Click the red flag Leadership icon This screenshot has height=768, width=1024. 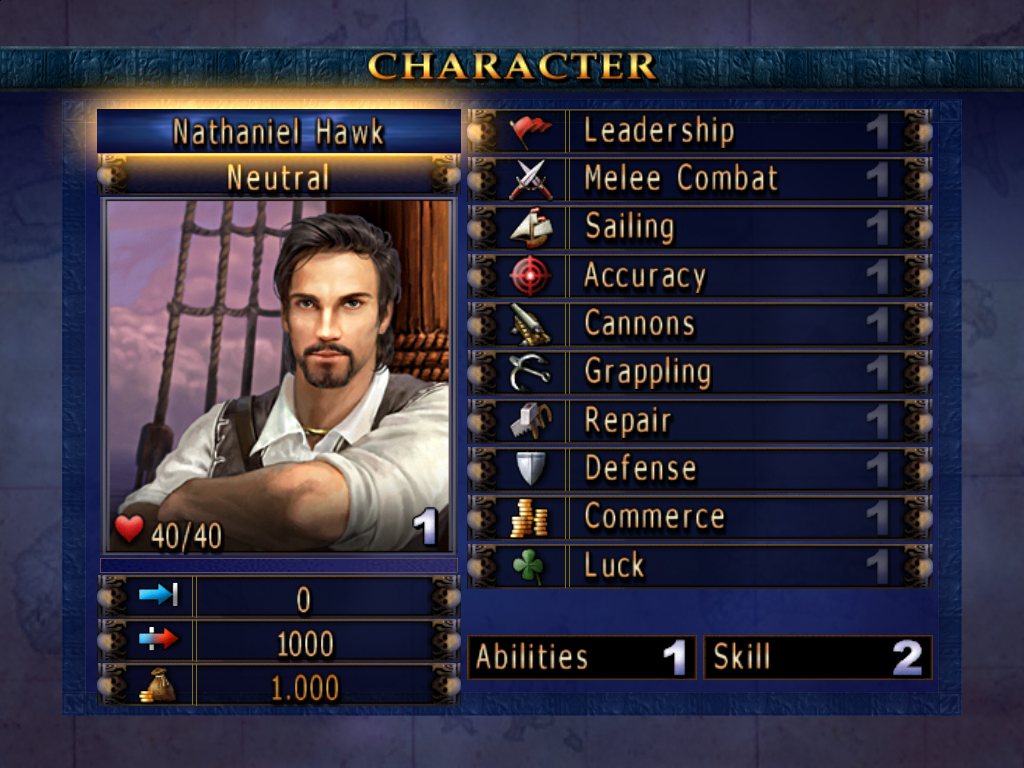530,131
